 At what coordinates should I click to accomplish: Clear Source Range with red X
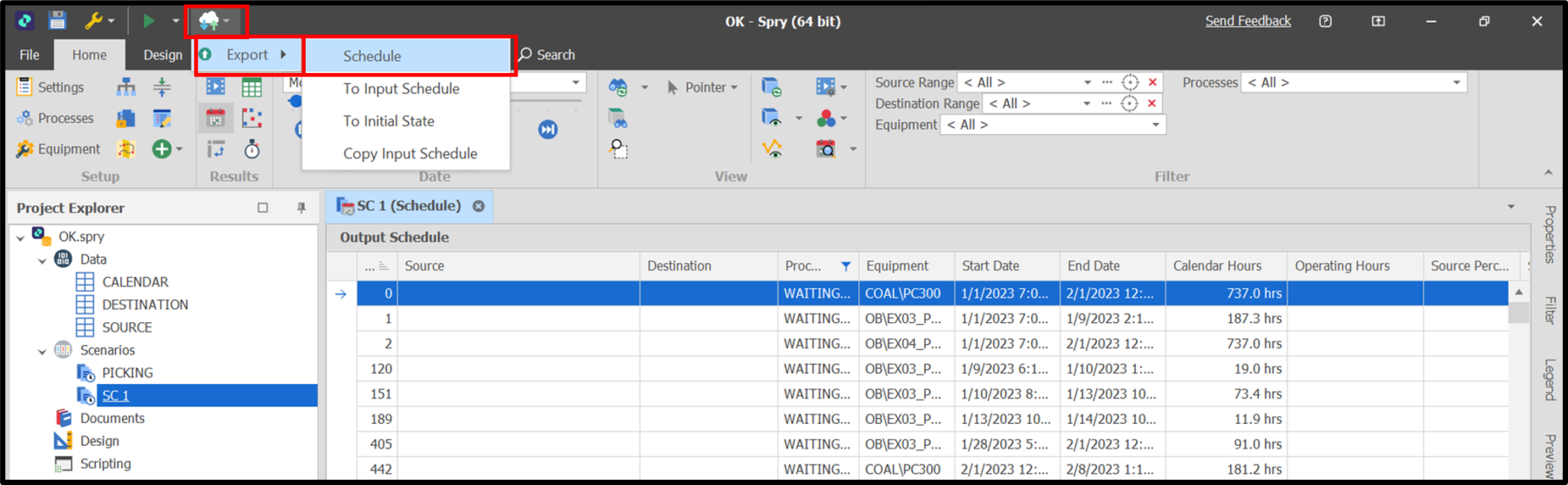point(1152,83)
